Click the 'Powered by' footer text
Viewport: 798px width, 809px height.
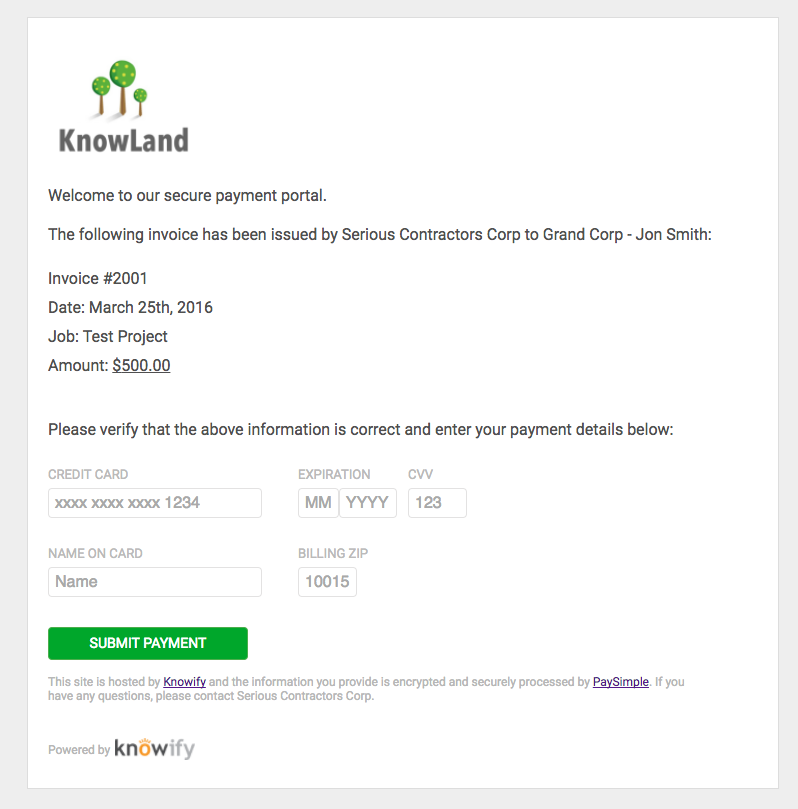(79, 750)
